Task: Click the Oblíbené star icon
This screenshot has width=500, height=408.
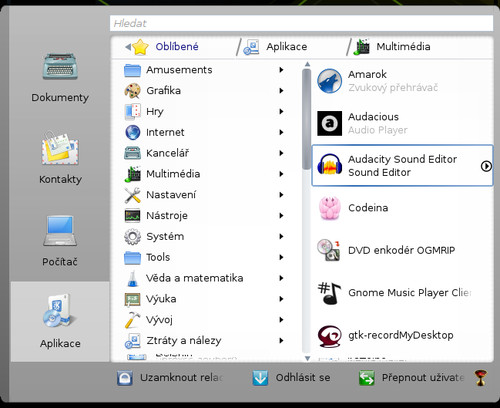Action: click(x=140, y=47)
